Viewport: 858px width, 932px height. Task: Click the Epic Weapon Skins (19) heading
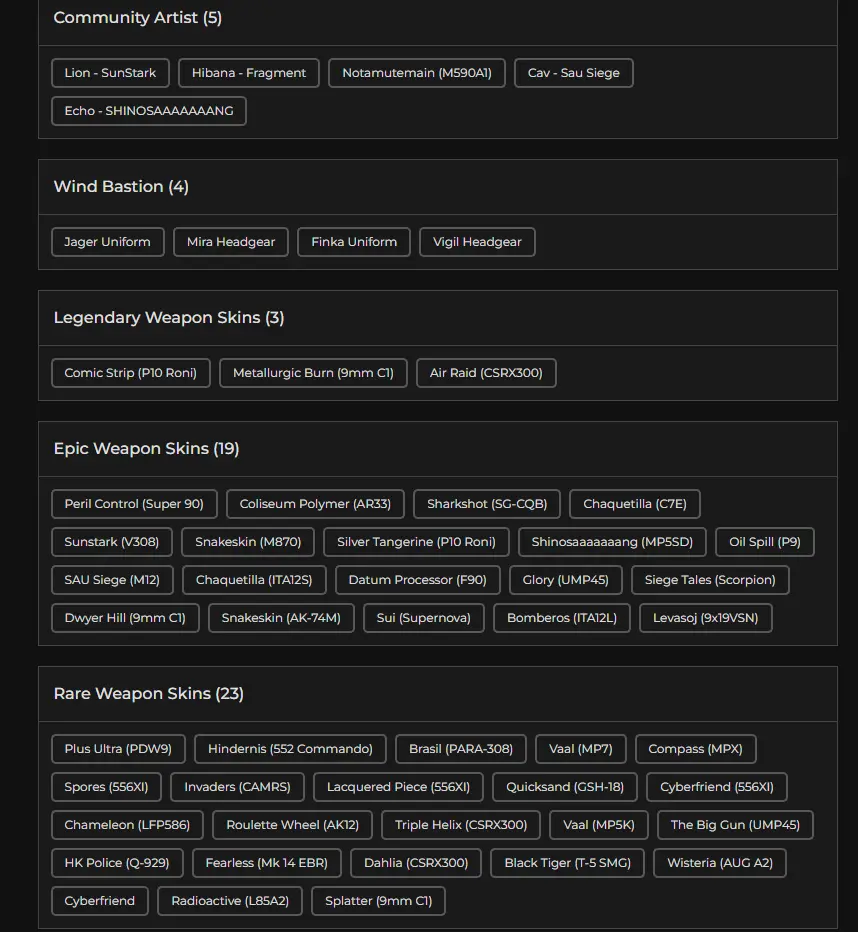pyautogui.click(x=146, y=449)
